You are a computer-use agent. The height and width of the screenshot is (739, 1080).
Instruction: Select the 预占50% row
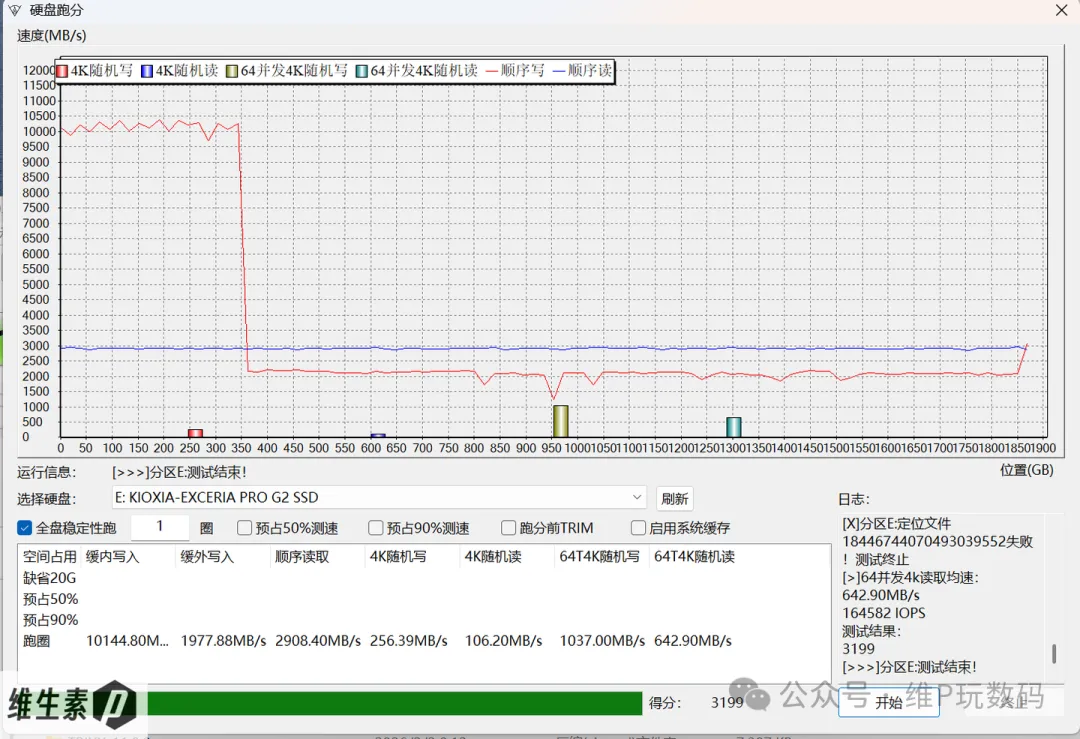(50, 599)
